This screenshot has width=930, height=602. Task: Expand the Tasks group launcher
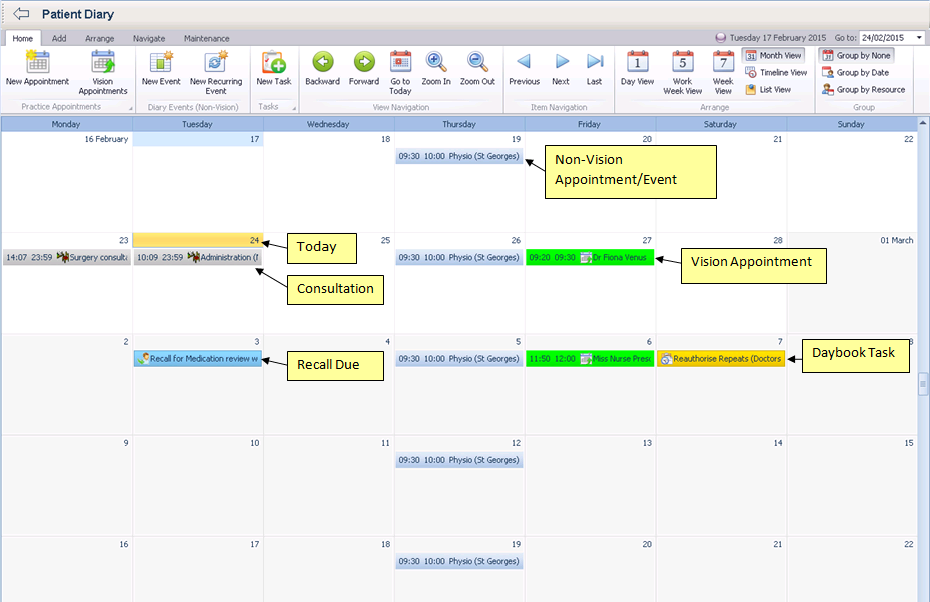(292, 107)
